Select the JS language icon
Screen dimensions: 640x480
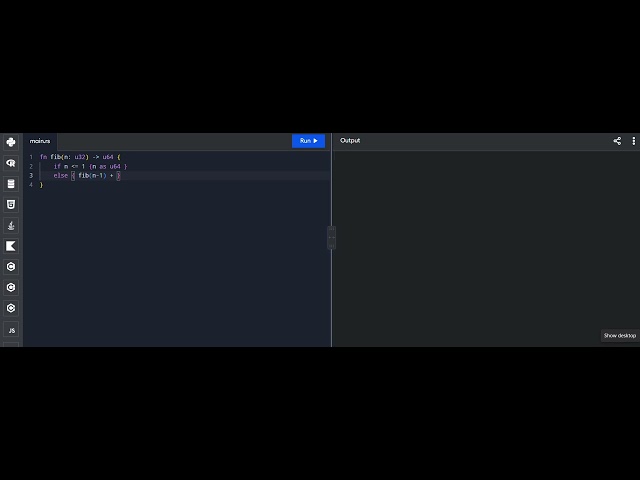11,330
